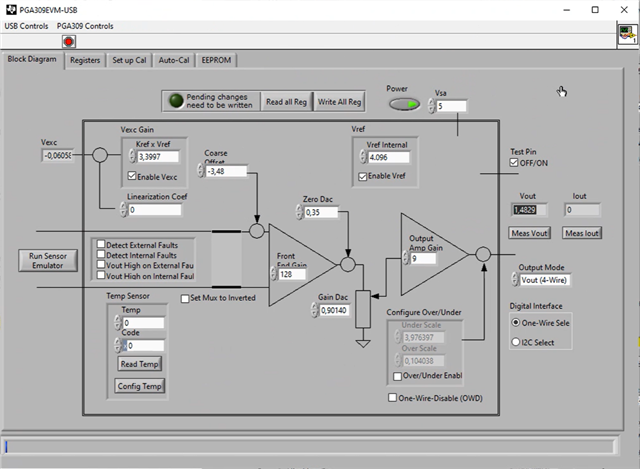This screenshot has width=640, height=469.
Task: Click the Config Temp button
Action: coord(140,386)
